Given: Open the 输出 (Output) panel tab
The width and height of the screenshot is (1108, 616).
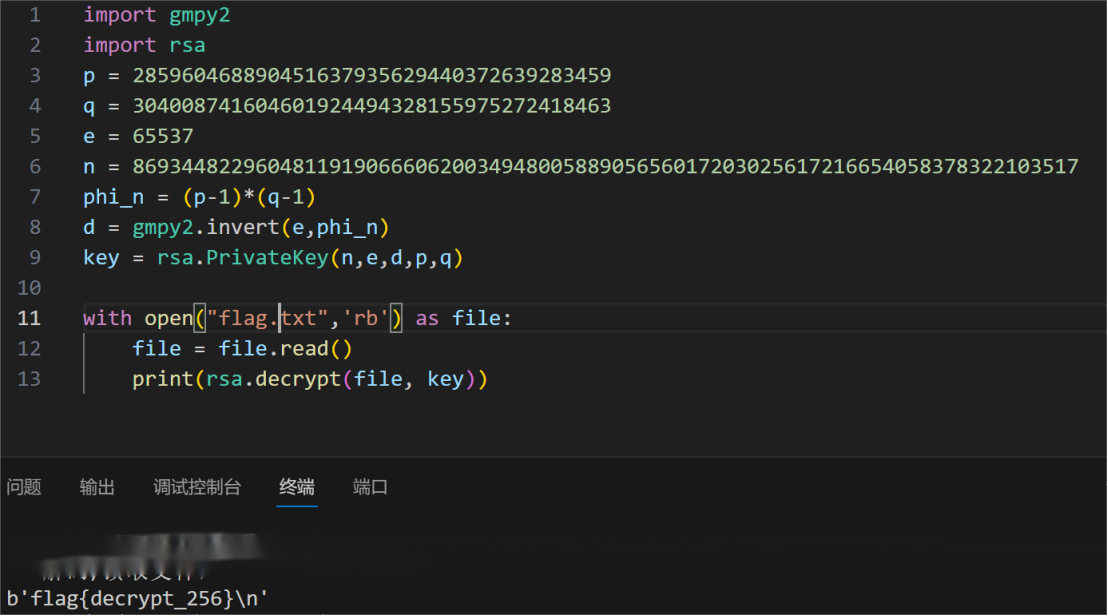Looking at the screenshot, I should [x=96, y=487].
